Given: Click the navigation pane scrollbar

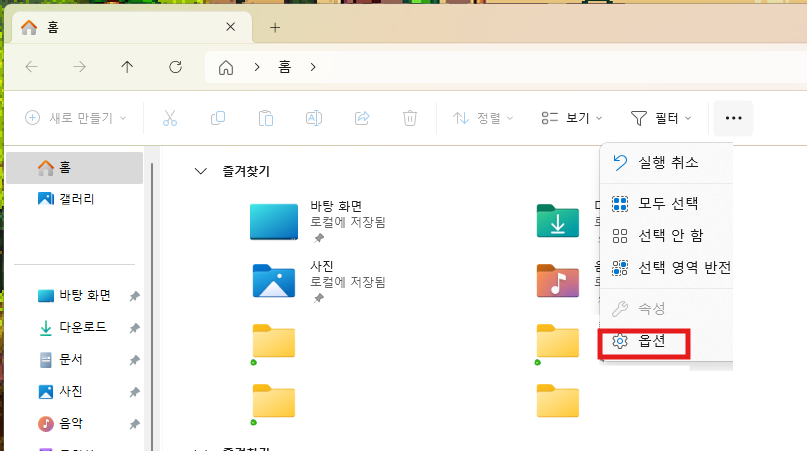Looking at the screenshot, I should (152, 307).
